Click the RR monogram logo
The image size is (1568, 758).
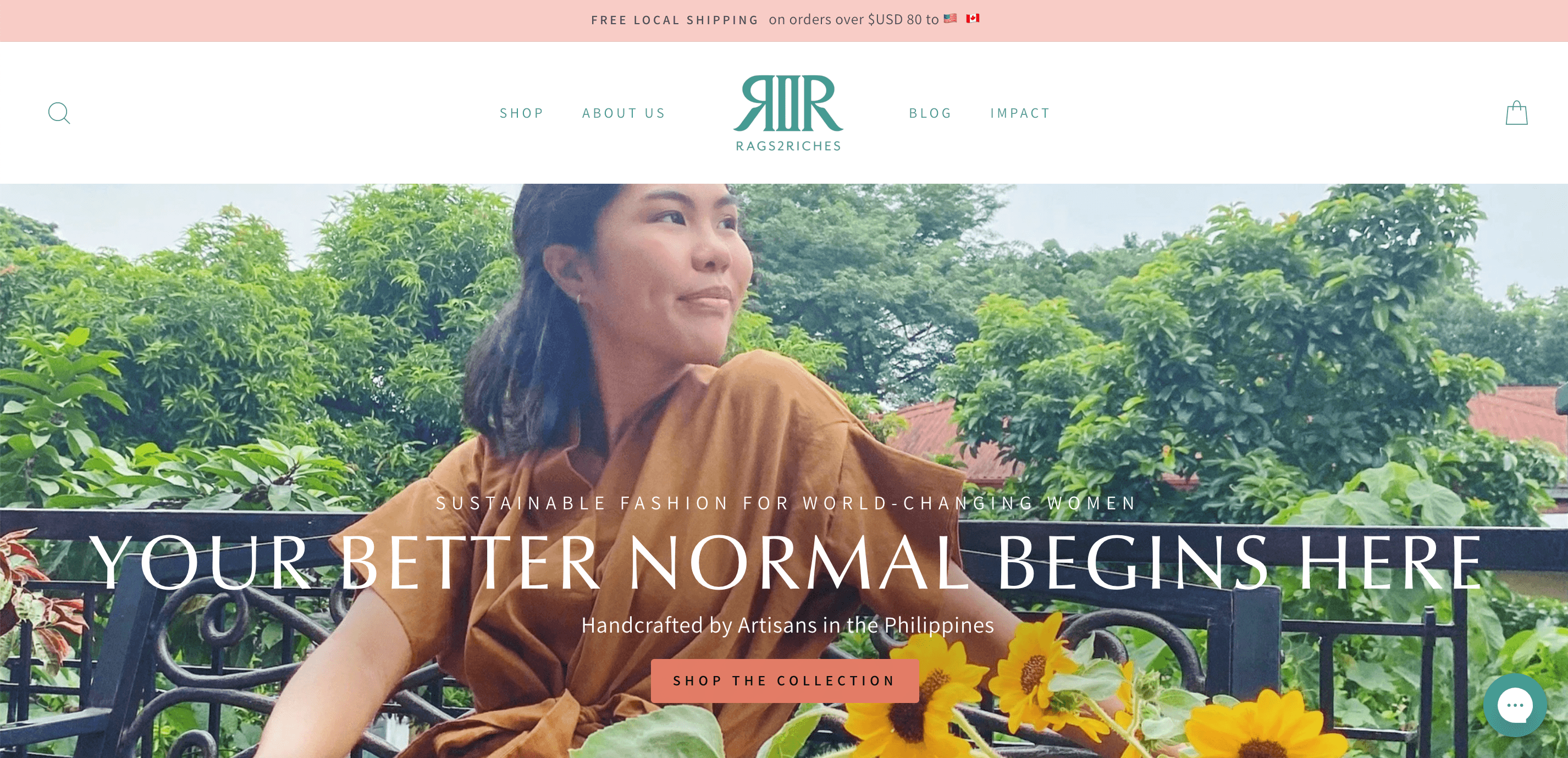788,103
